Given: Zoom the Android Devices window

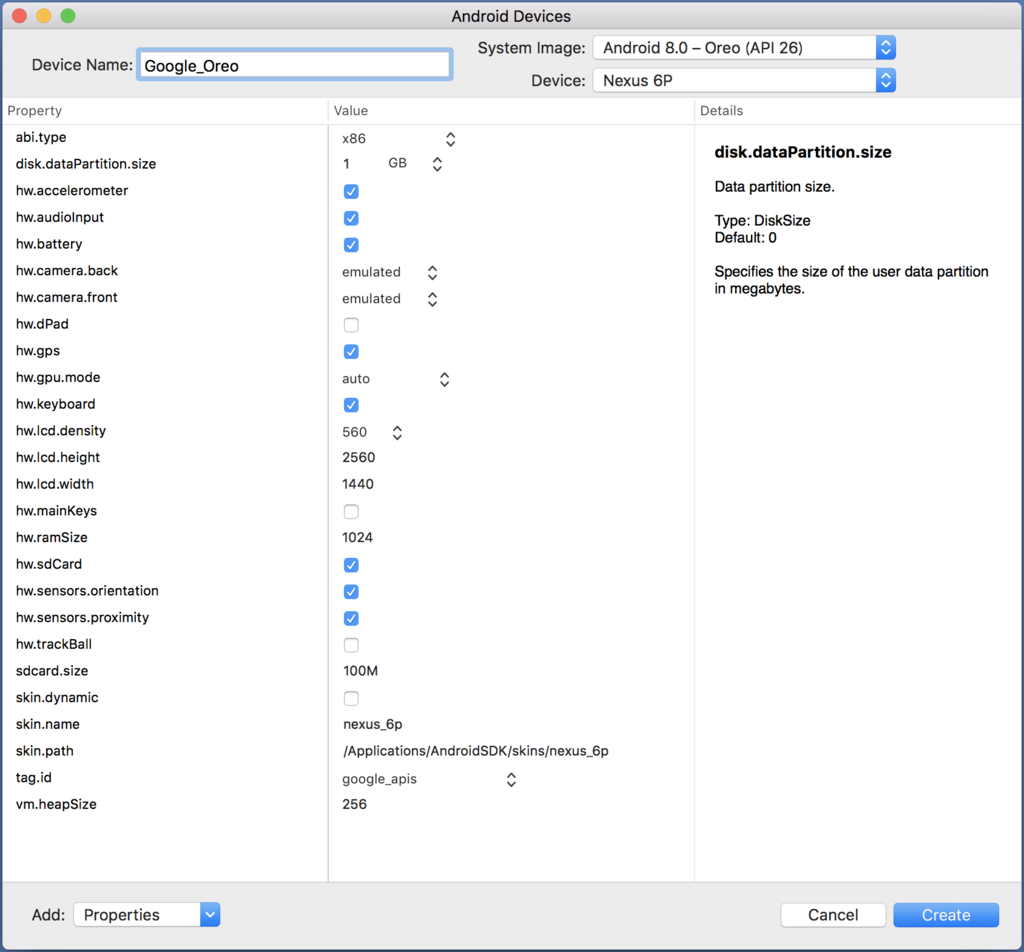Looking at the screenshot, I should coord(68,16).
